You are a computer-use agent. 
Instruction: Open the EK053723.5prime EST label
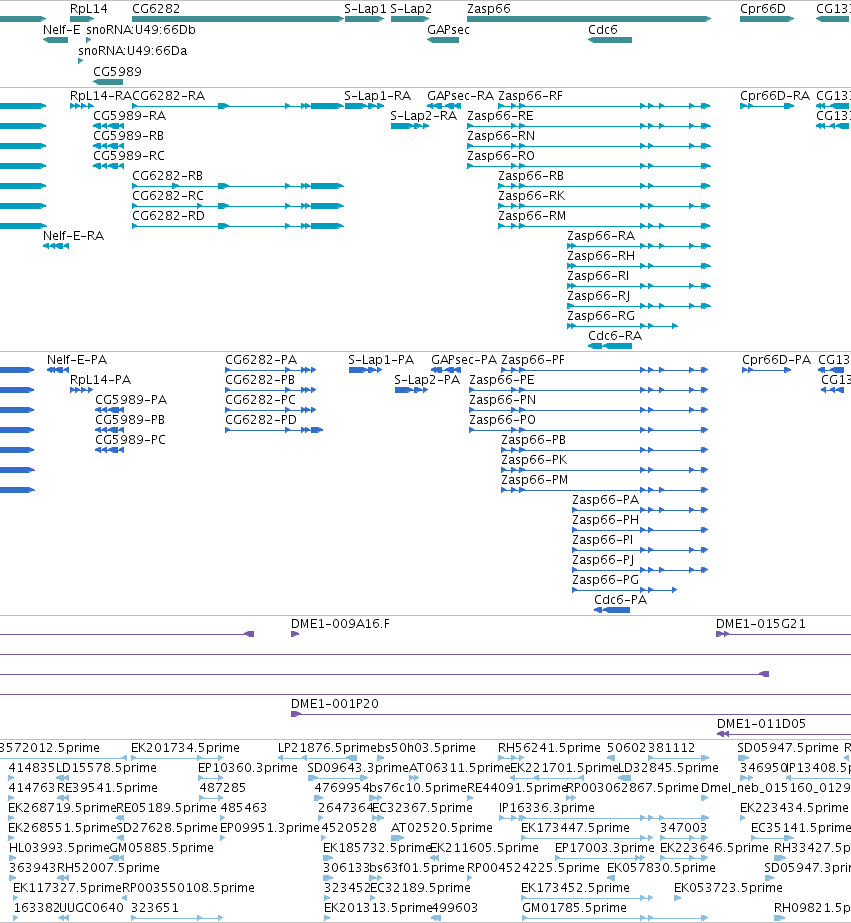pos(728,888)
